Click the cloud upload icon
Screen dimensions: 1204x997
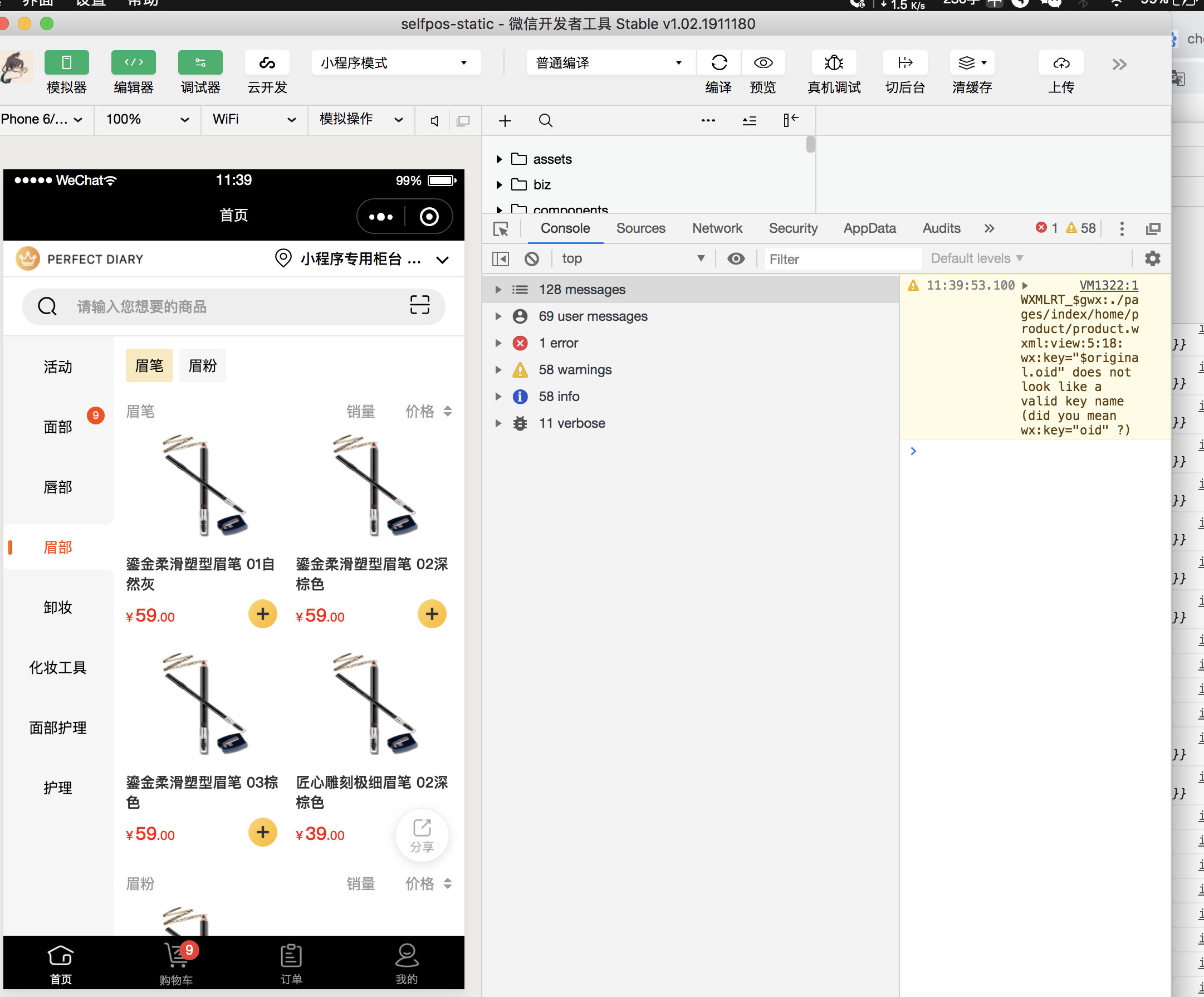pos(1061,62)
